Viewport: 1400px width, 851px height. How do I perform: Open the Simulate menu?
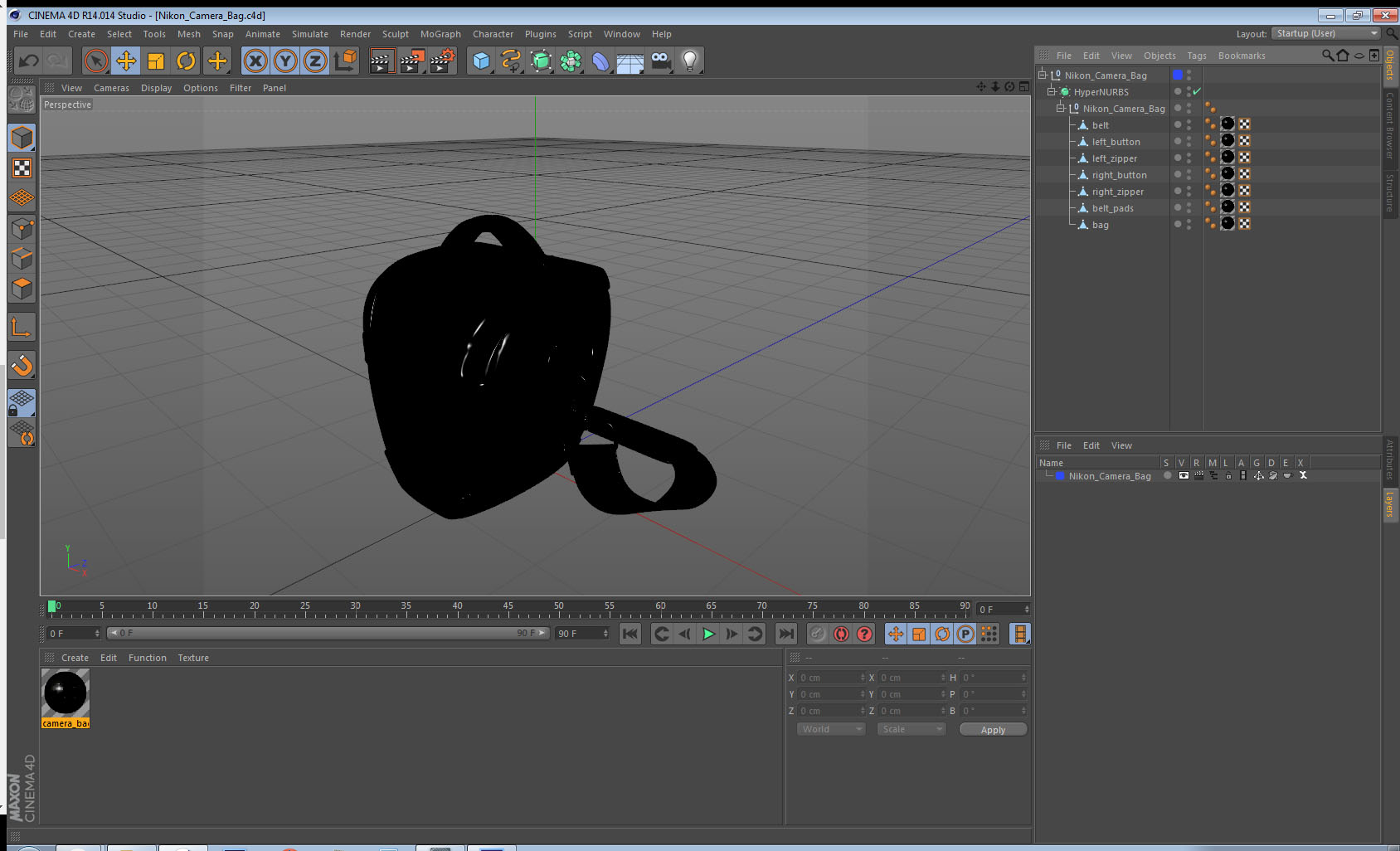(310, 34)
